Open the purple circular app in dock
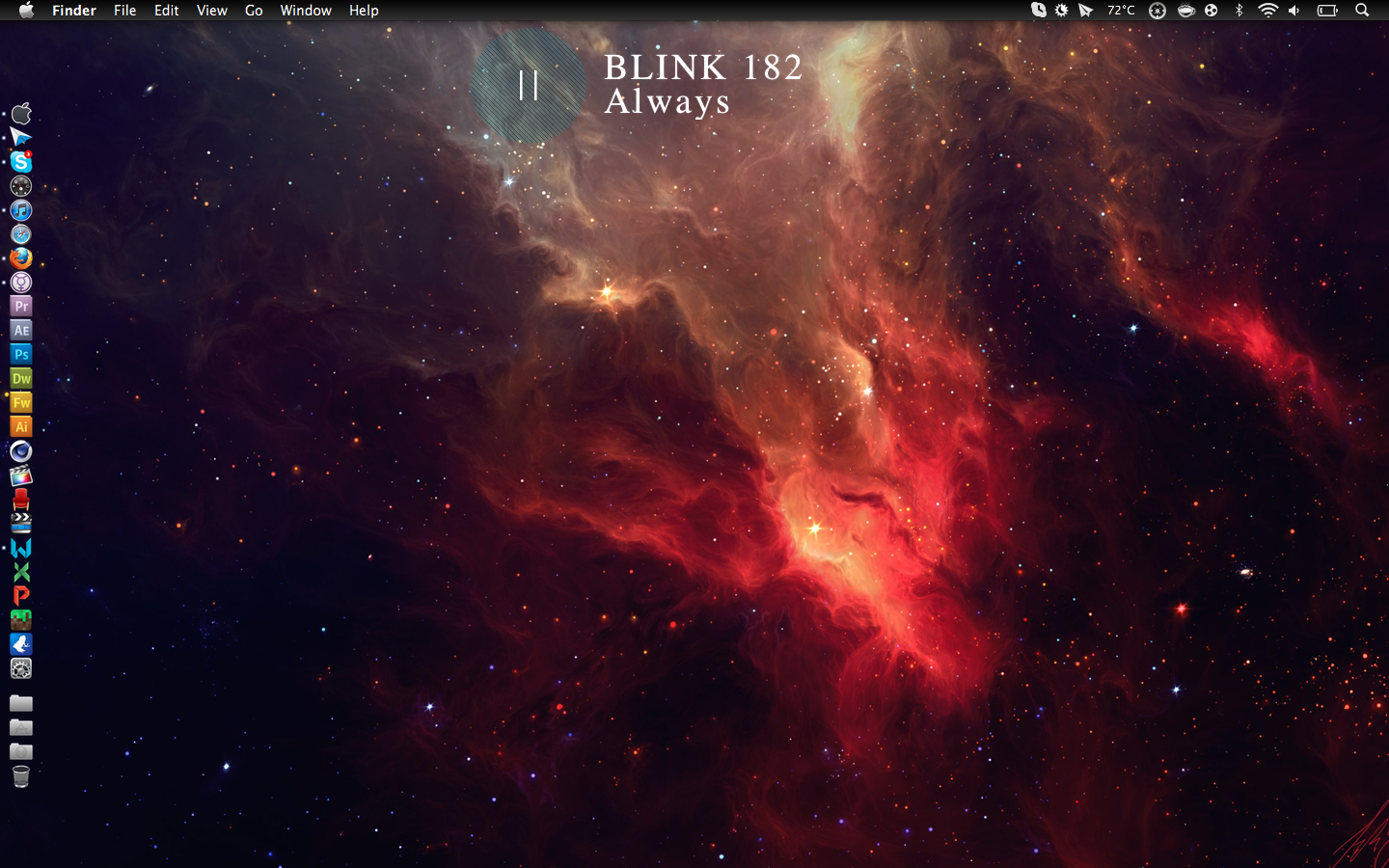 [21, 282]
